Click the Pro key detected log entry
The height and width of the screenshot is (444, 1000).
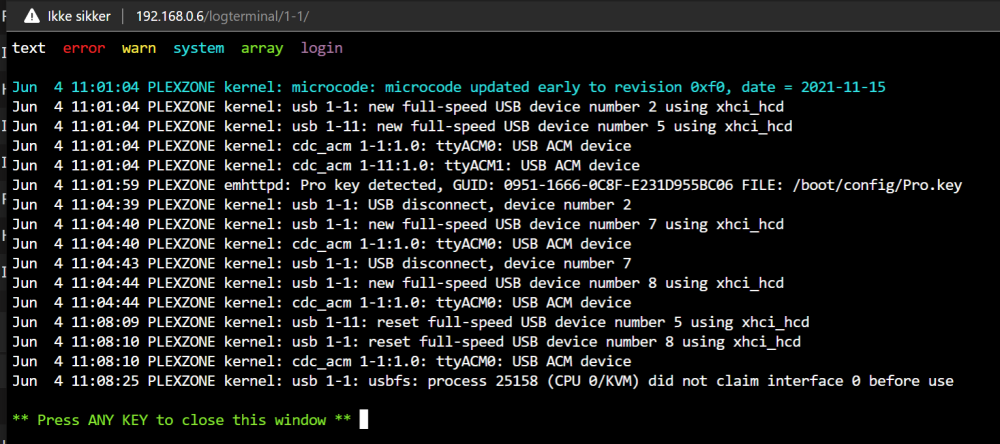tap(487, 186)
